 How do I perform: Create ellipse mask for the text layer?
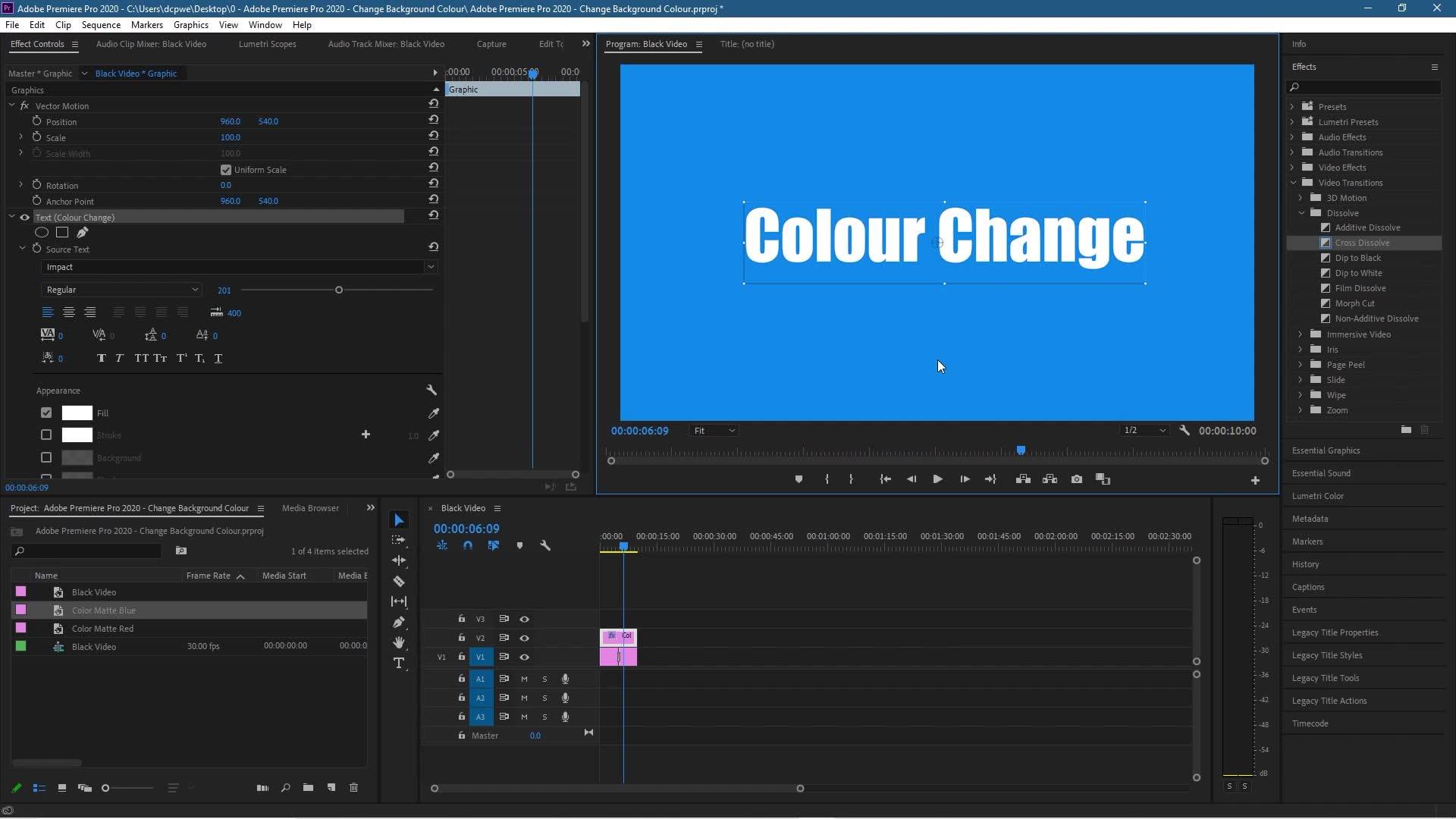(x=42, y=233)
